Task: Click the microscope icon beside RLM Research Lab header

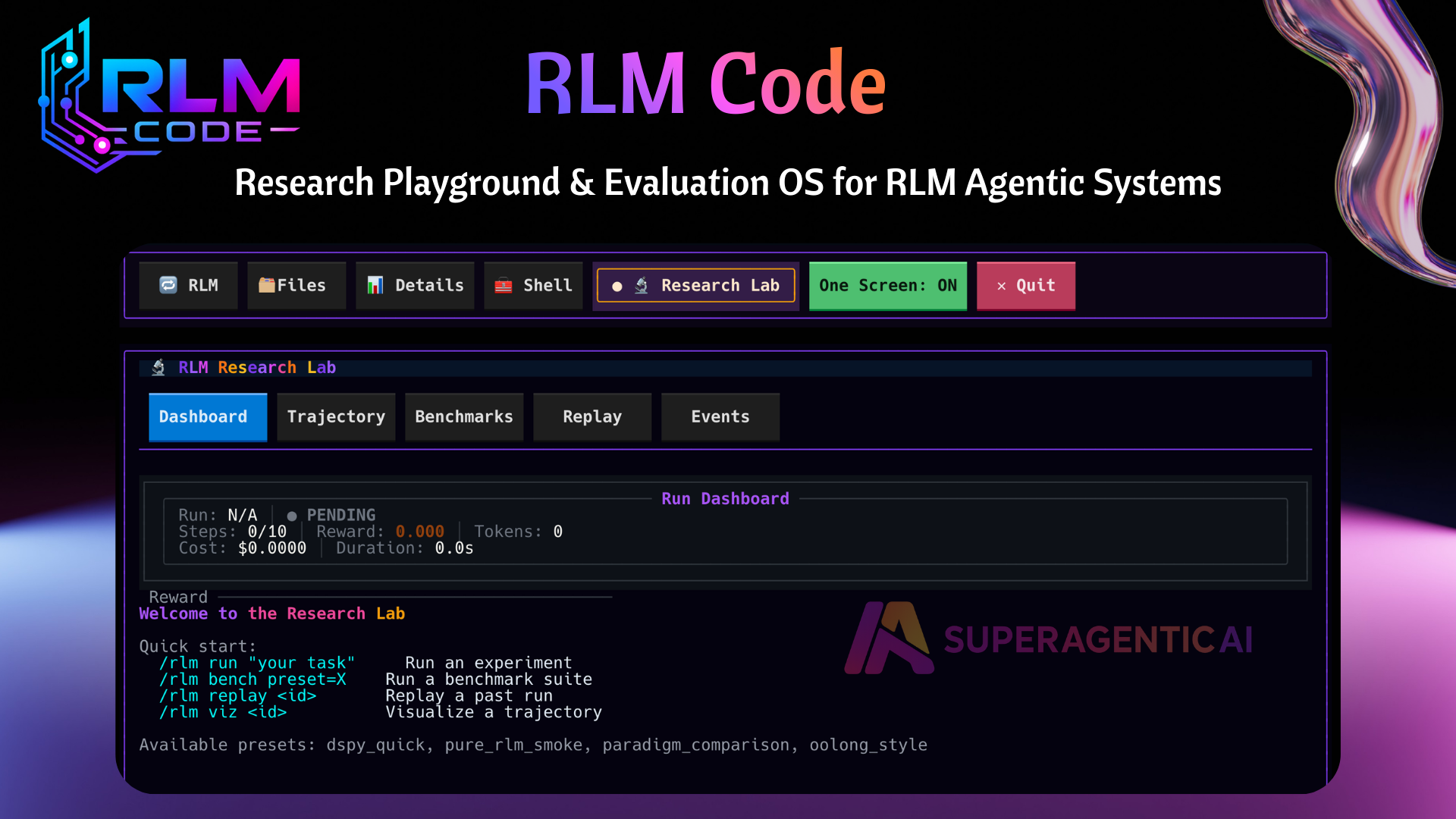Action: pos(158,367)
